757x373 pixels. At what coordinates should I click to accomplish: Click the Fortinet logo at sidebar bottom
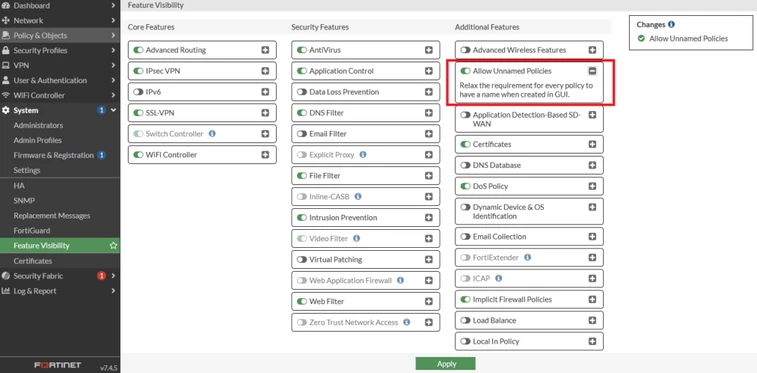point(58,365)
